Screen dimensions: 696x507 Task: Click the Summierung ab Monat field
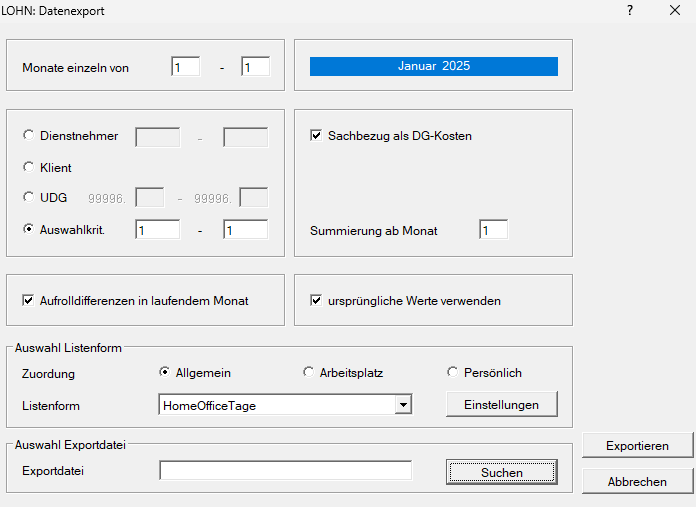click(x=493, y=230)
